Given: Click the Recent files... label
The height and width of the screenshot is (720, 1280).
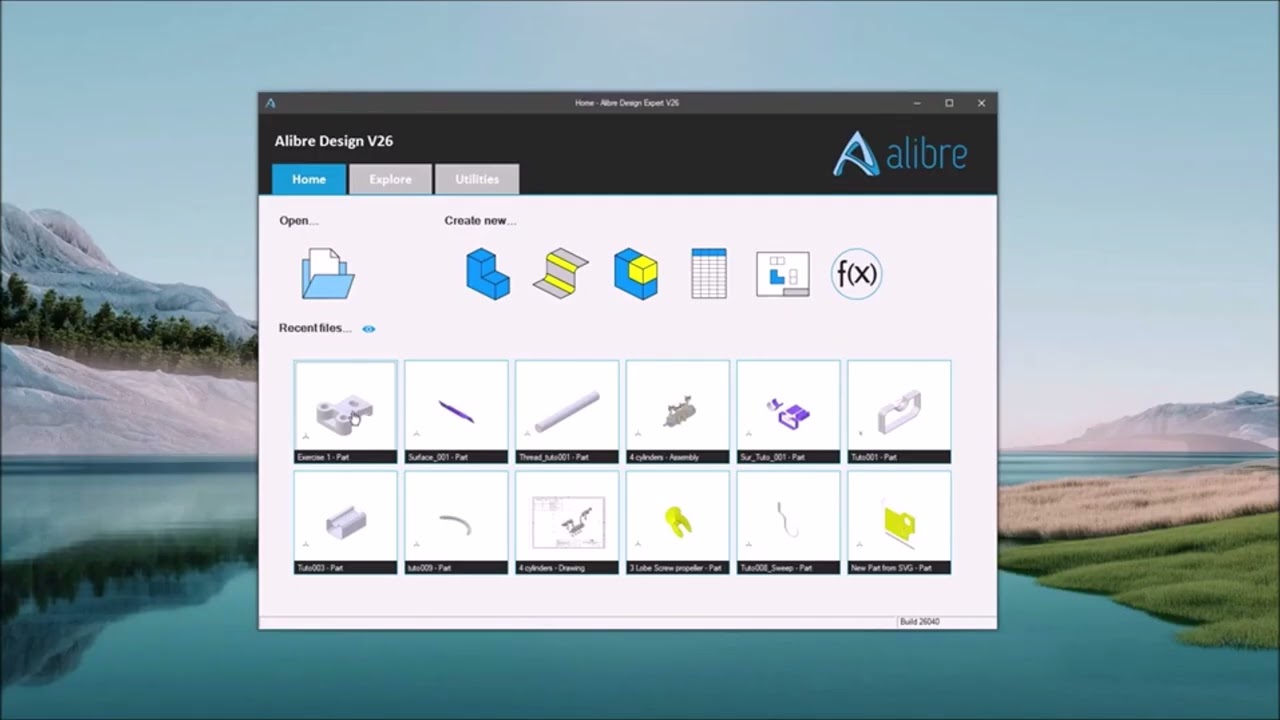Looking at the screenshot, I should (x=315, y=328).
